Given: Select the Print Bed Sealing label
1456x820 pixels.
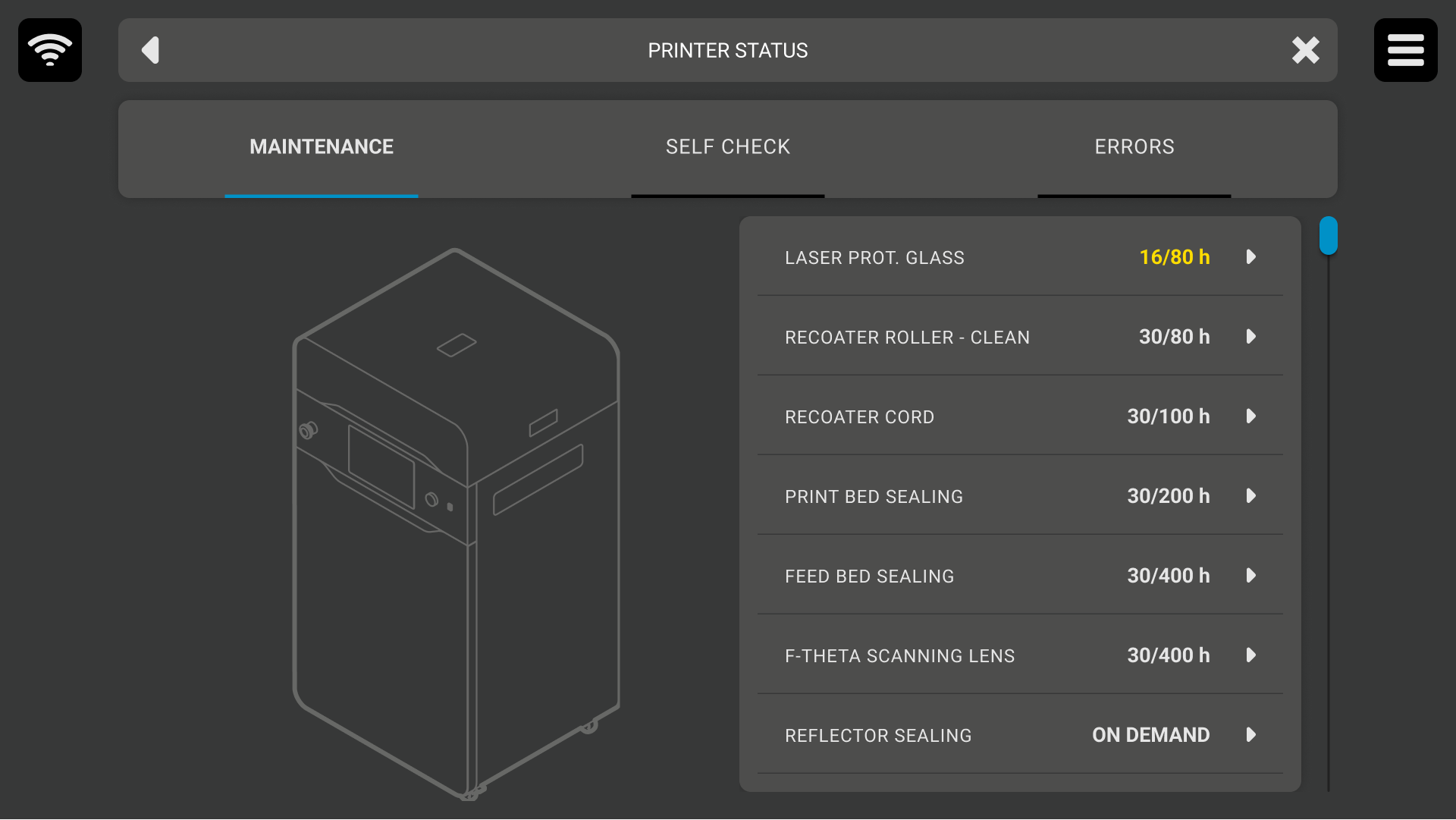Looking at the screenshot, I should point(874,497).
